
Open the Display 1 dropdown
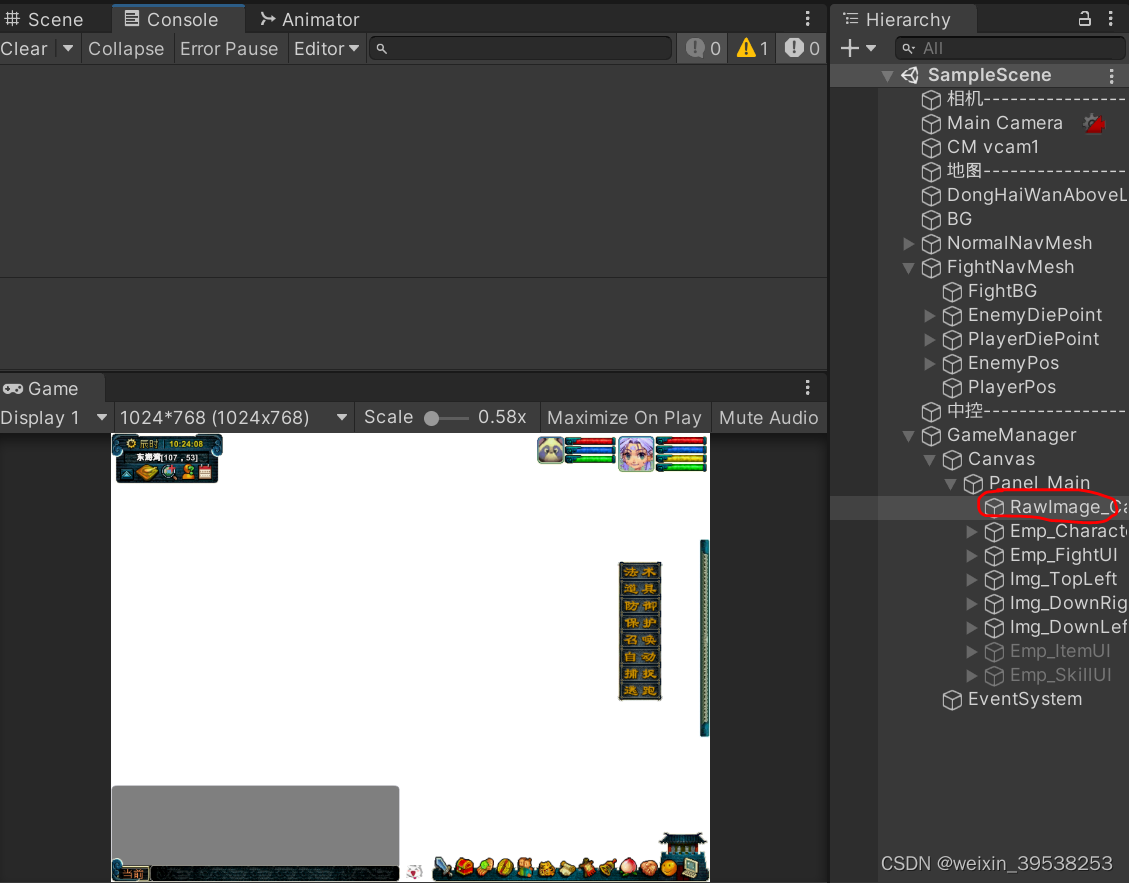pos(54,418)
